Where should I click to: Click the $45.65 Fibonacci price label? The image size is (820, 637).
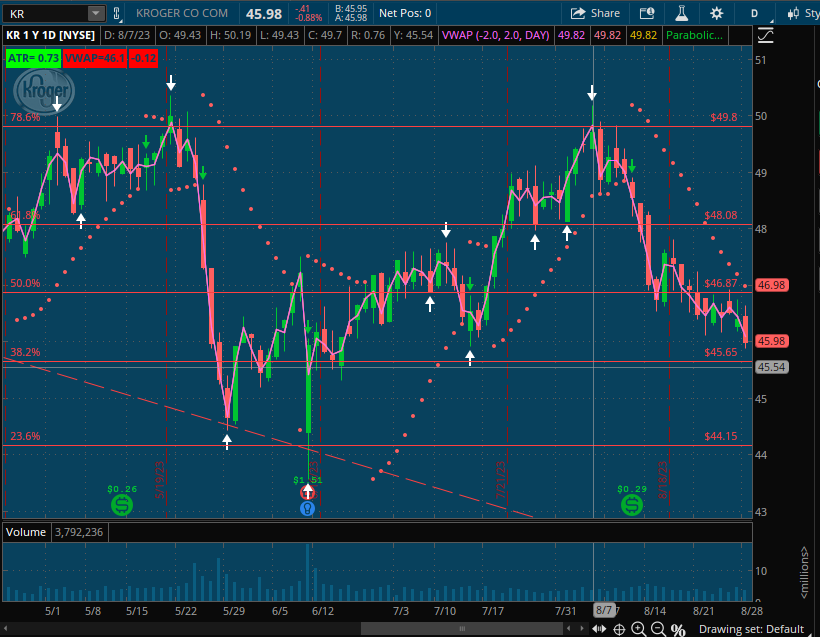coord(721,352)
